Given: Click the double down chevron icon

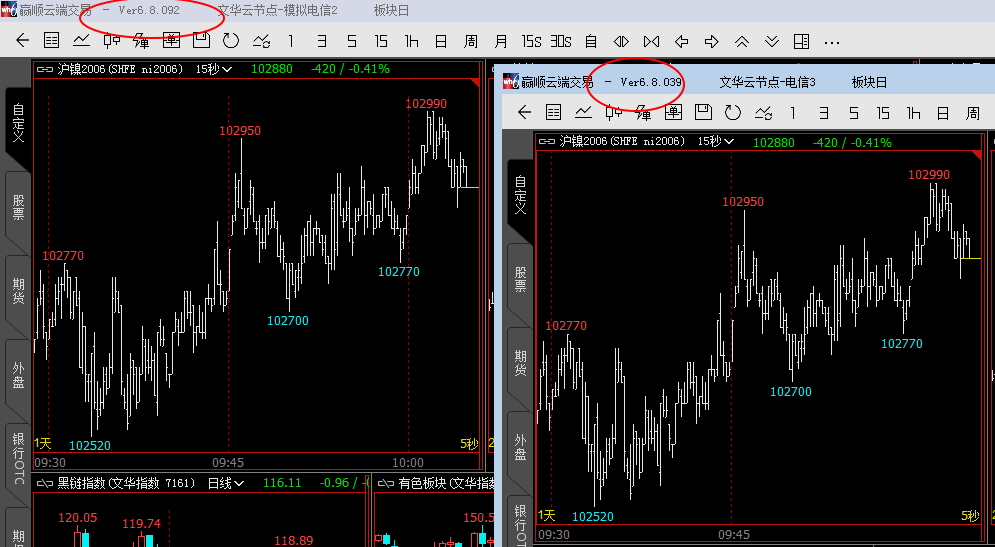Looking at the screenshot, I should coord(771,41).
